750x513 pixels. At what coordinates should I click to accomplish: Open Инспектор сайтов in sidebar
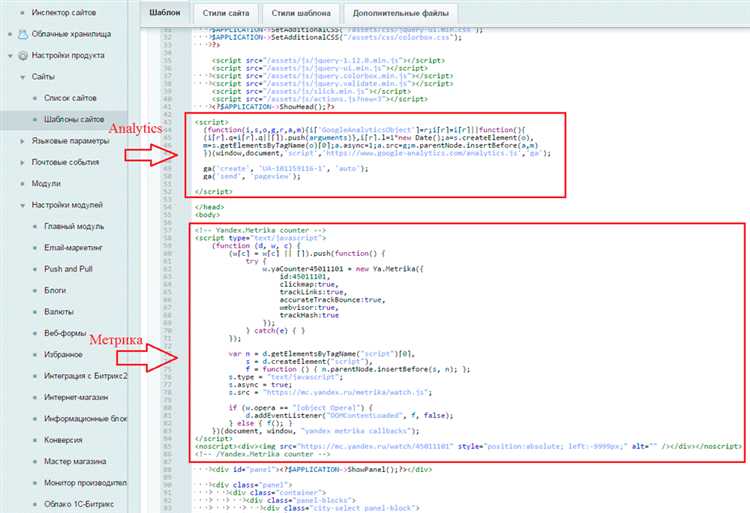pyautogui.click(x=64, y=12)
